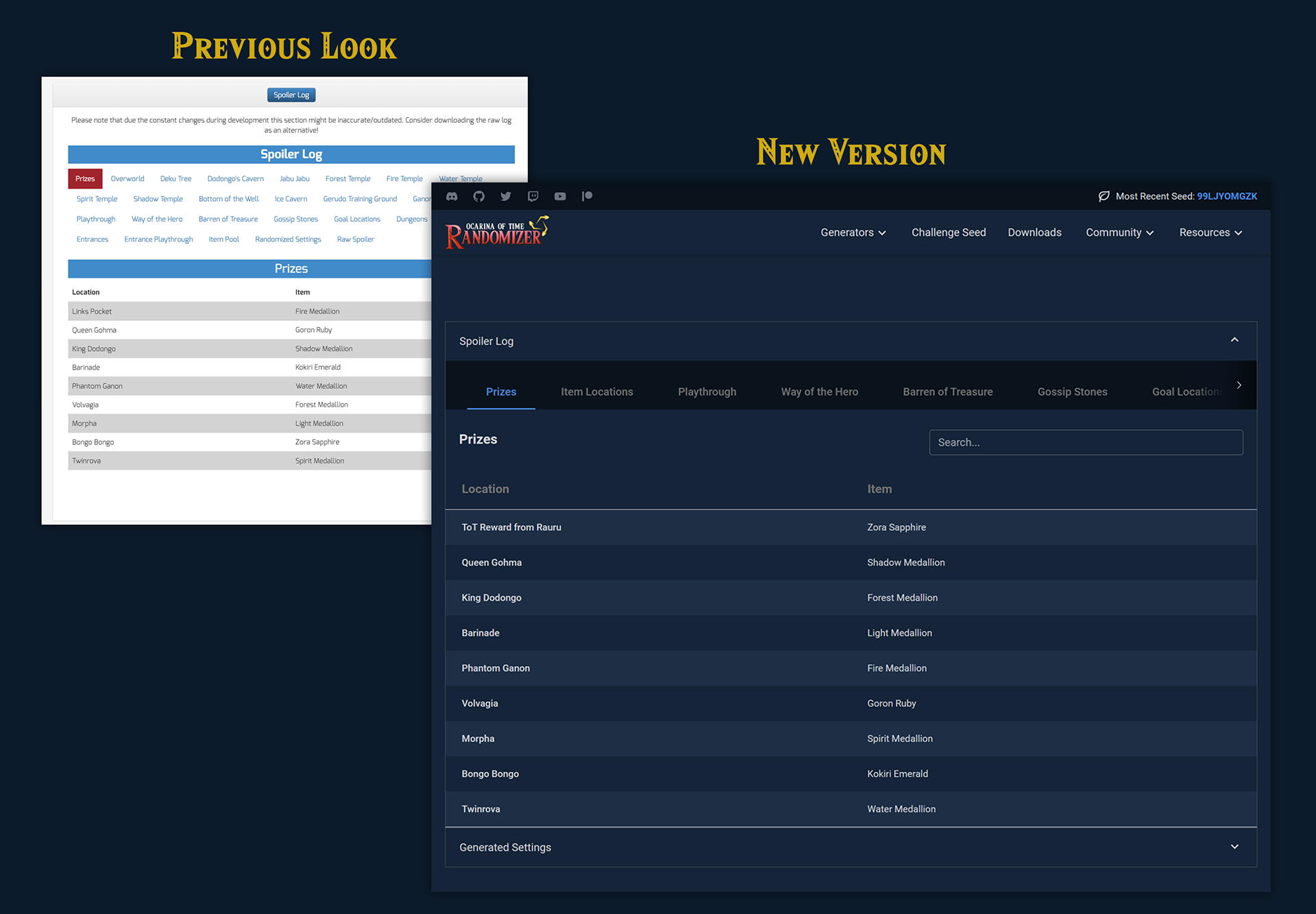Click the Patreon icon
Viewport: 1316px width, 914px height.
tap(587, 196)
